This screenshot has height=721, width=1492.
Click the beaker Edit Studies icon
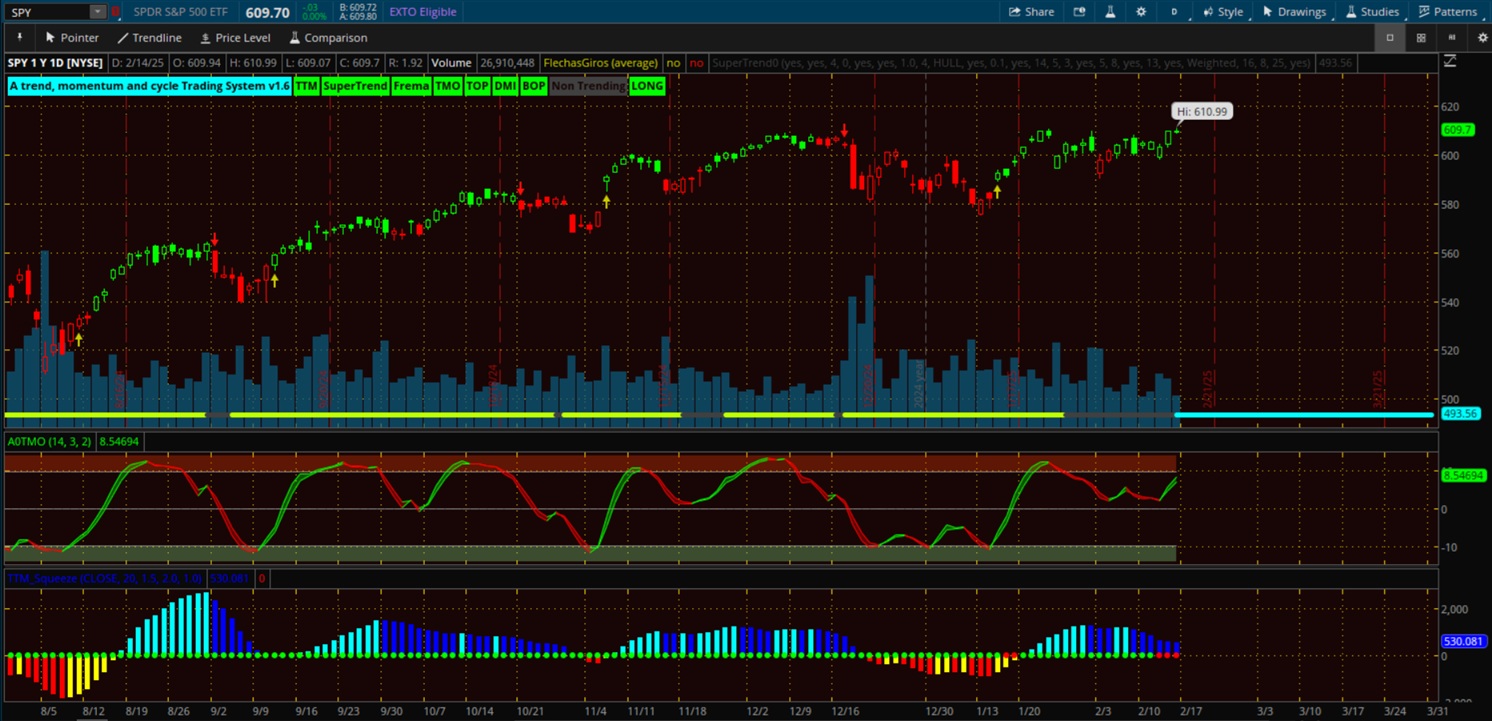tap(1110, 12)
